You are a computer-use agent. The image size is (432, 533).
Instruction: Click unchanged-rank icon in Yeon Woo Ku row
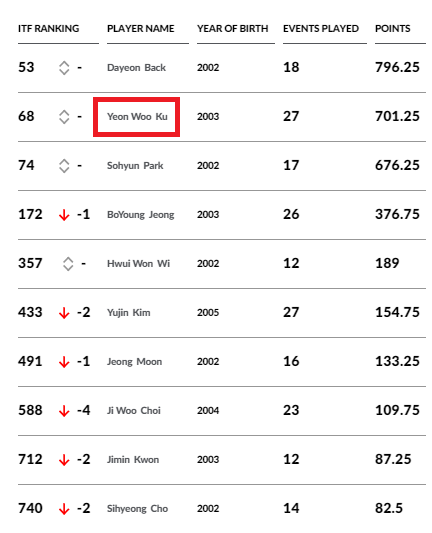(64, 117)
